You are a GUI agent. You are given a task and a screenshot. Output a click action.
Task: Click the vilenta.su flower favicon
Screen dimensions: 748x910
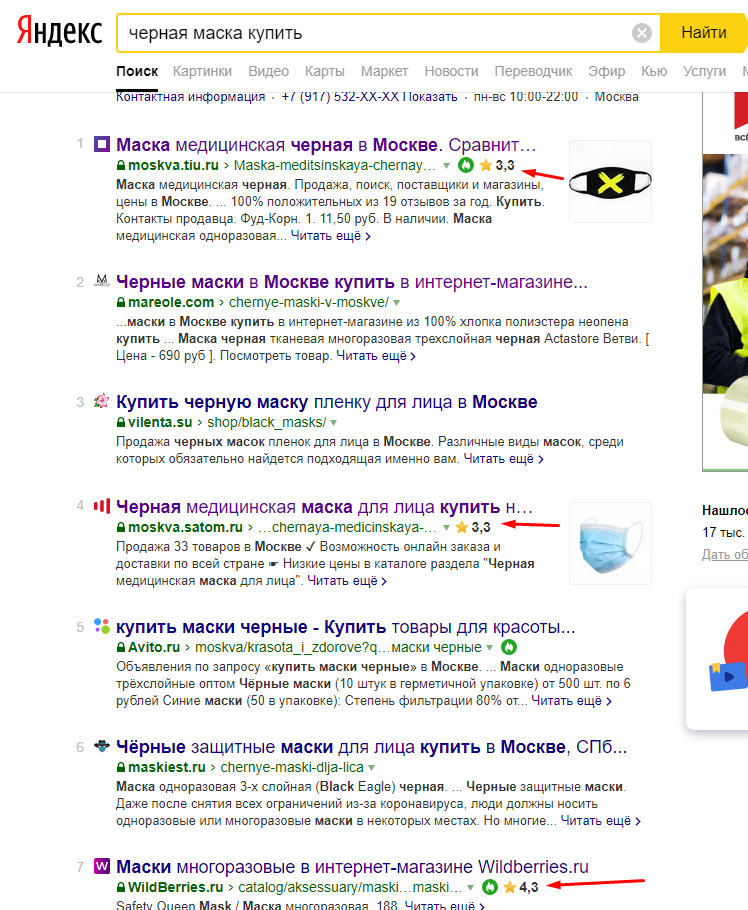click(101, 402)
